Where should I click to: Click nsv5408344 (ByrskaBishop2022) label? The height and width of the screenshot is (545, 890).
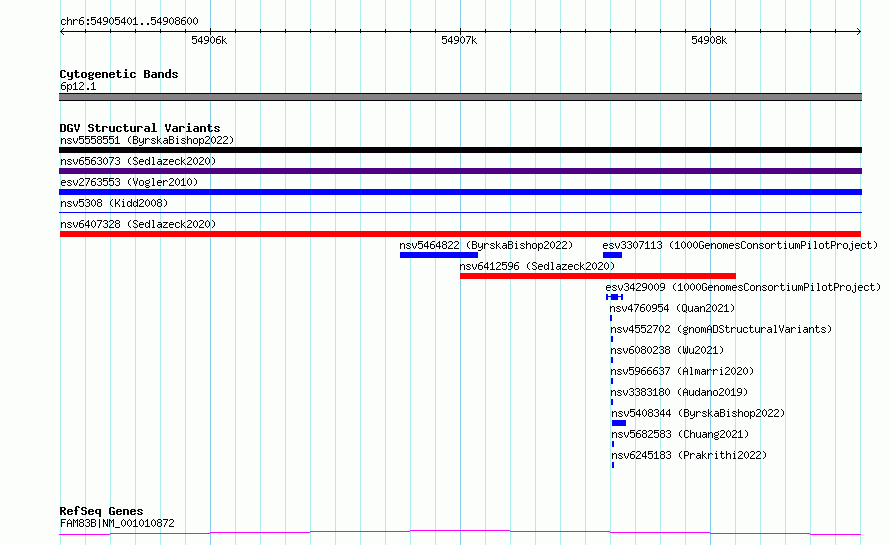click(698, 413)
